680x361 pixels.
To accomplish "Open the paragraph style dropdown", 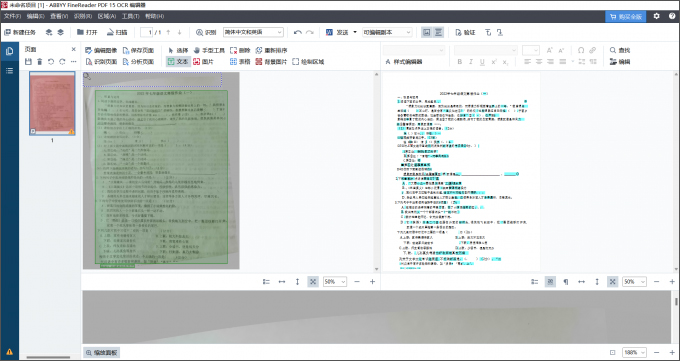I will pos(414,50).
